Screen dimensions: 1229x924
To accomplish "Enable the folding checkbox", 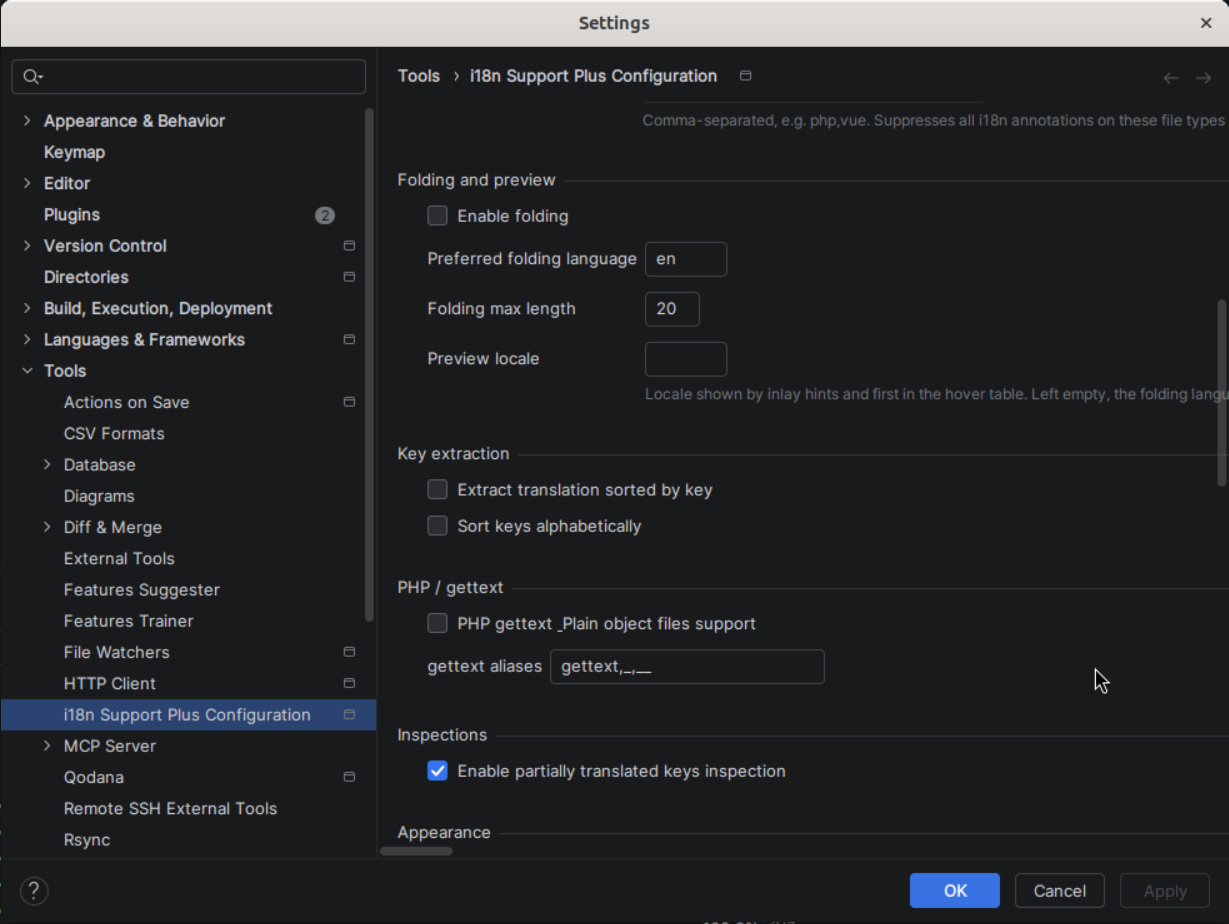I will click(x=437, y=216).
